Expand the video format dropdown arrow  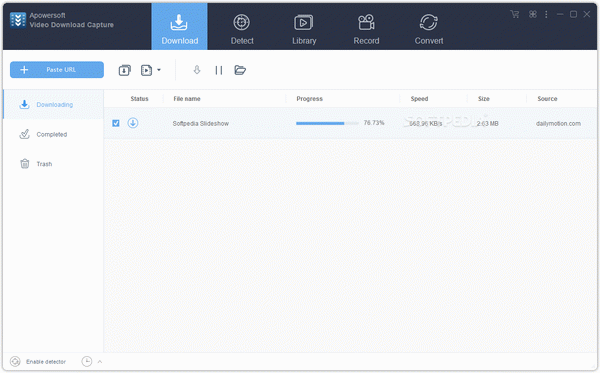pos(159,70)
